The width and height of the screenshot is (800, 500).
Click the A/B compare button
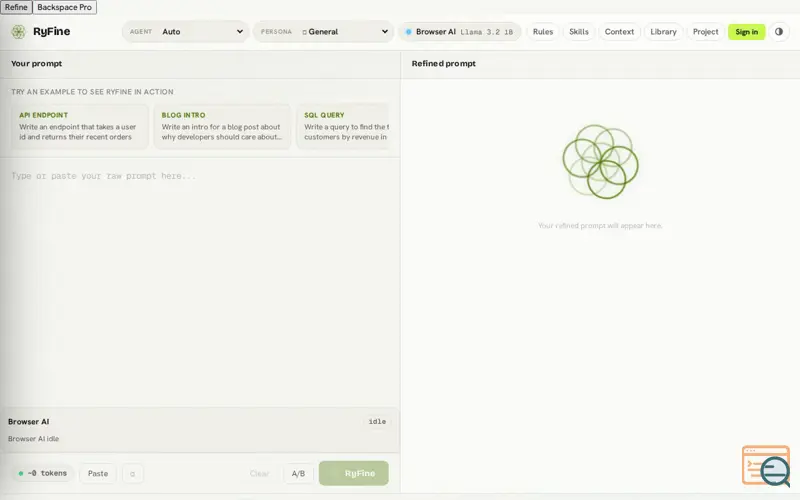click(x=298, y=473)
